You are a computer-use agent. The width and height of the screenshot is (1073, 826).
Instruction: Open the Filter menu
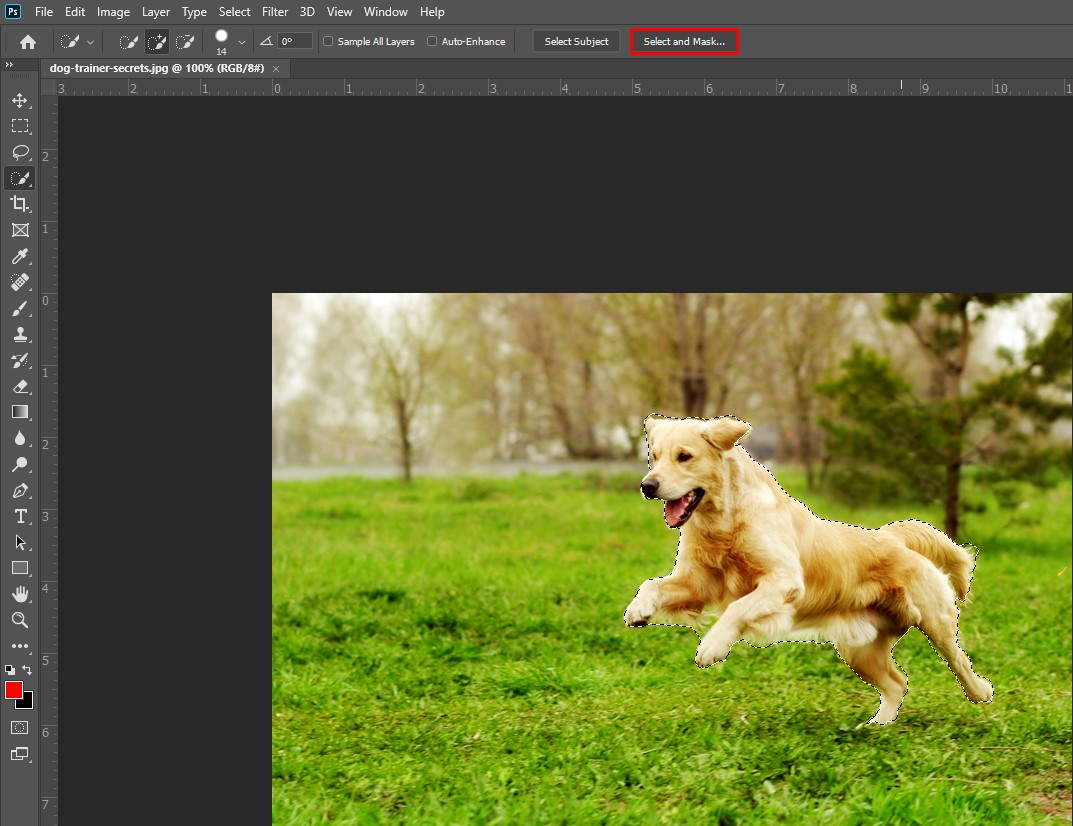click(275, 12)
